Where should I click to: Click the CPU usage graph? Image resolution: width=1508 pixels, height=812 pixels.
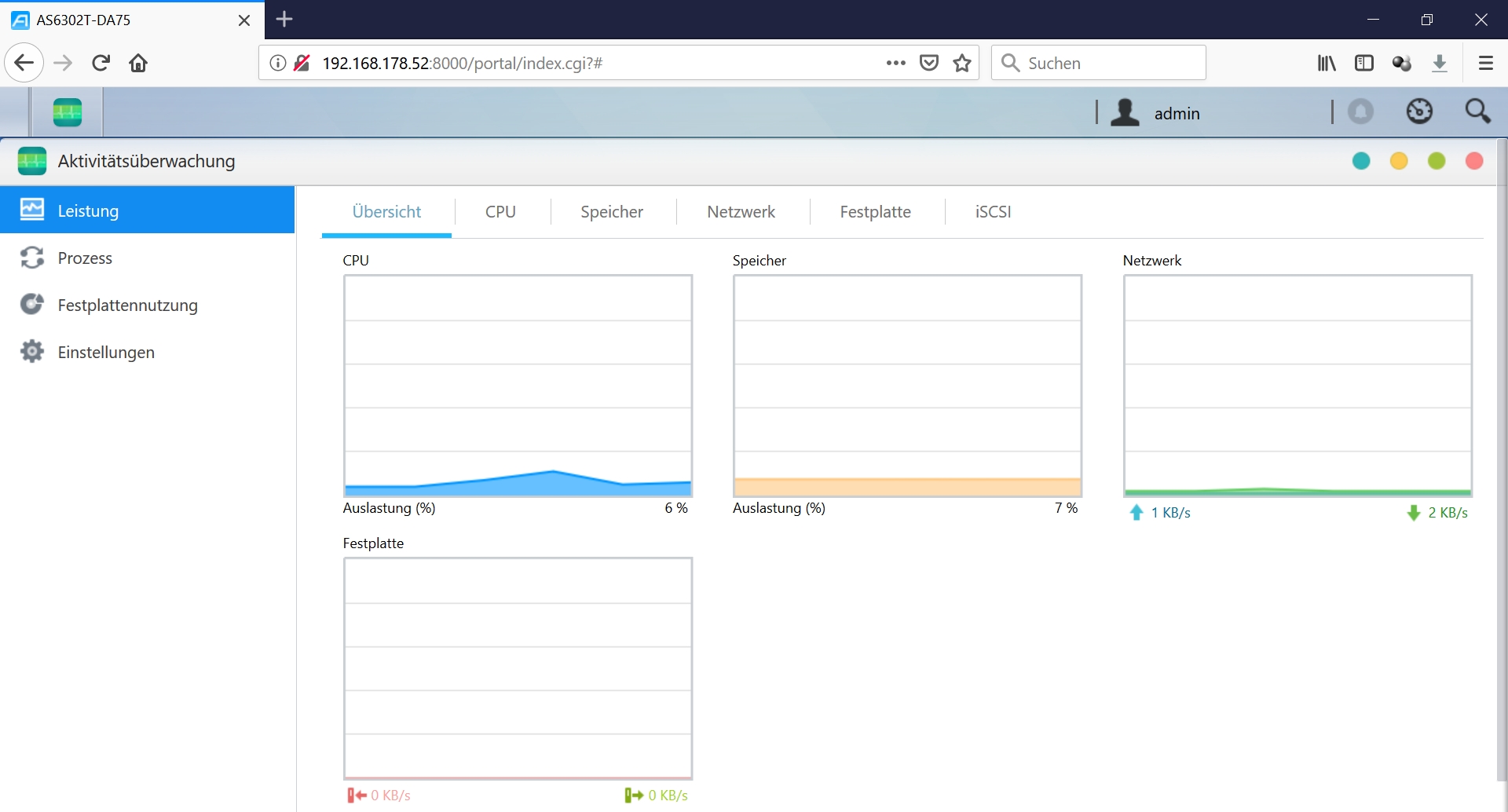pos(518,385)
